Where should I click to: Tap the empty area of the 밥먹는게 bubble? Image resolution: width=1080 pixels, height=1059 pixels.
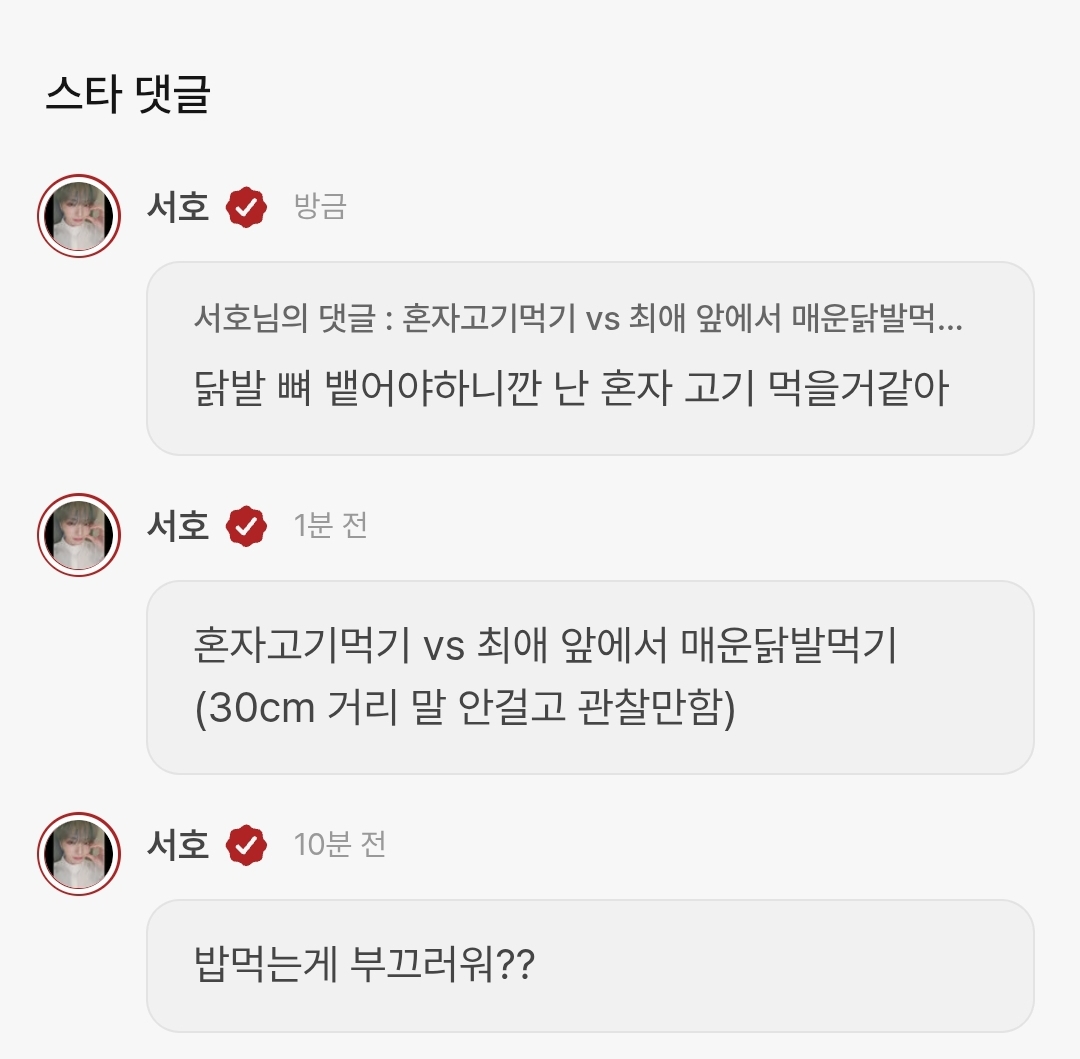(800, 966)
